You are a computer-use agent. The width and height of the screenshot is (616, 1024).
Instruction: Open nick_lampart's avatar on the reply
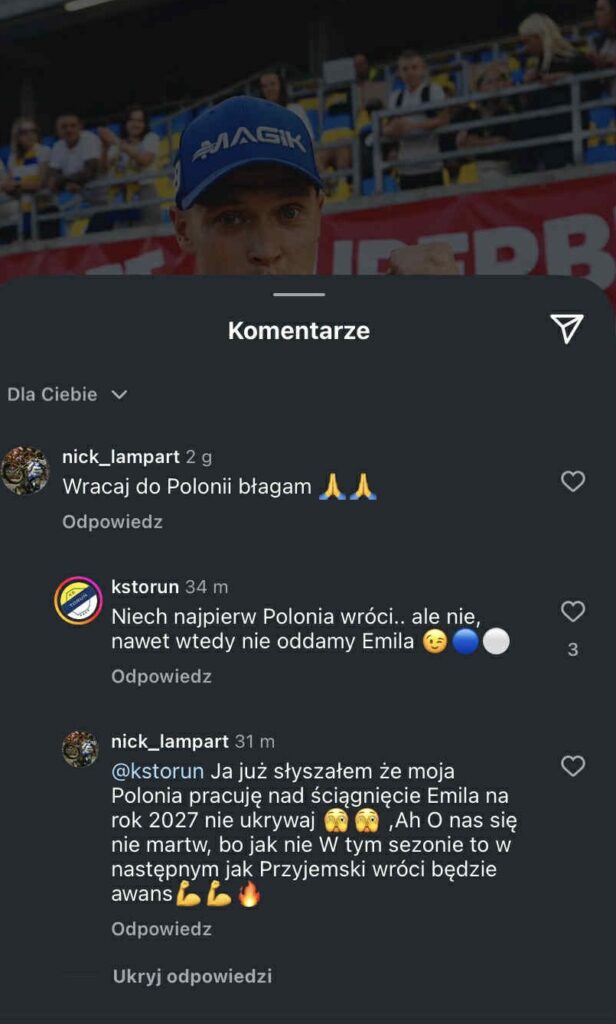coord(80,748)
